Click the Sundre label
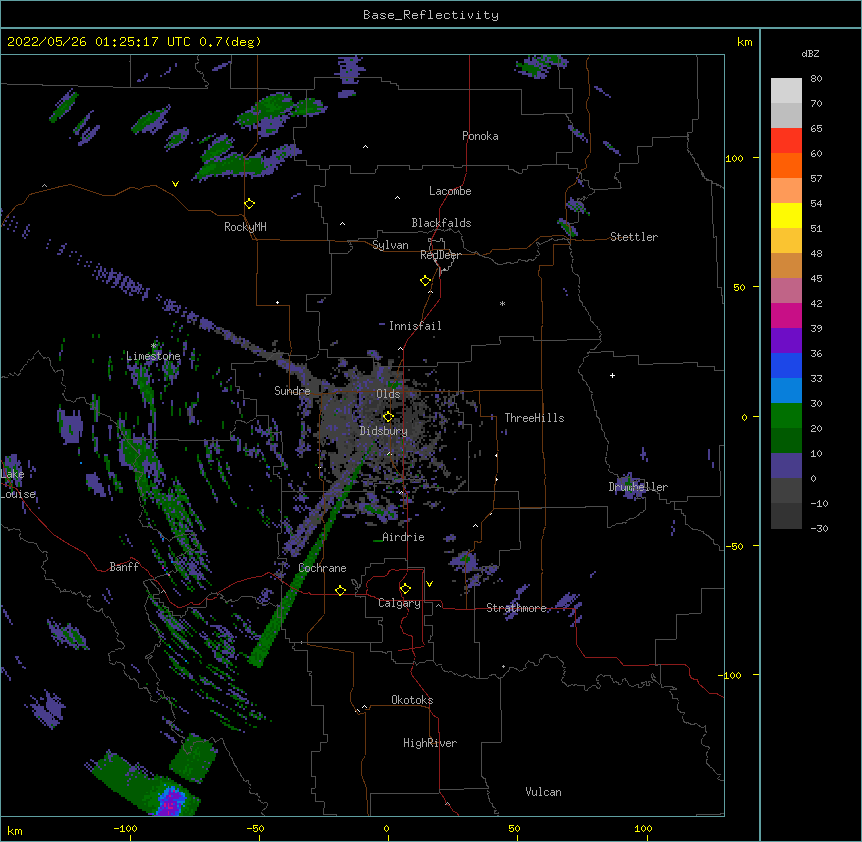The width and height of the screenshot is (862, 842). (x=292, y=391)
